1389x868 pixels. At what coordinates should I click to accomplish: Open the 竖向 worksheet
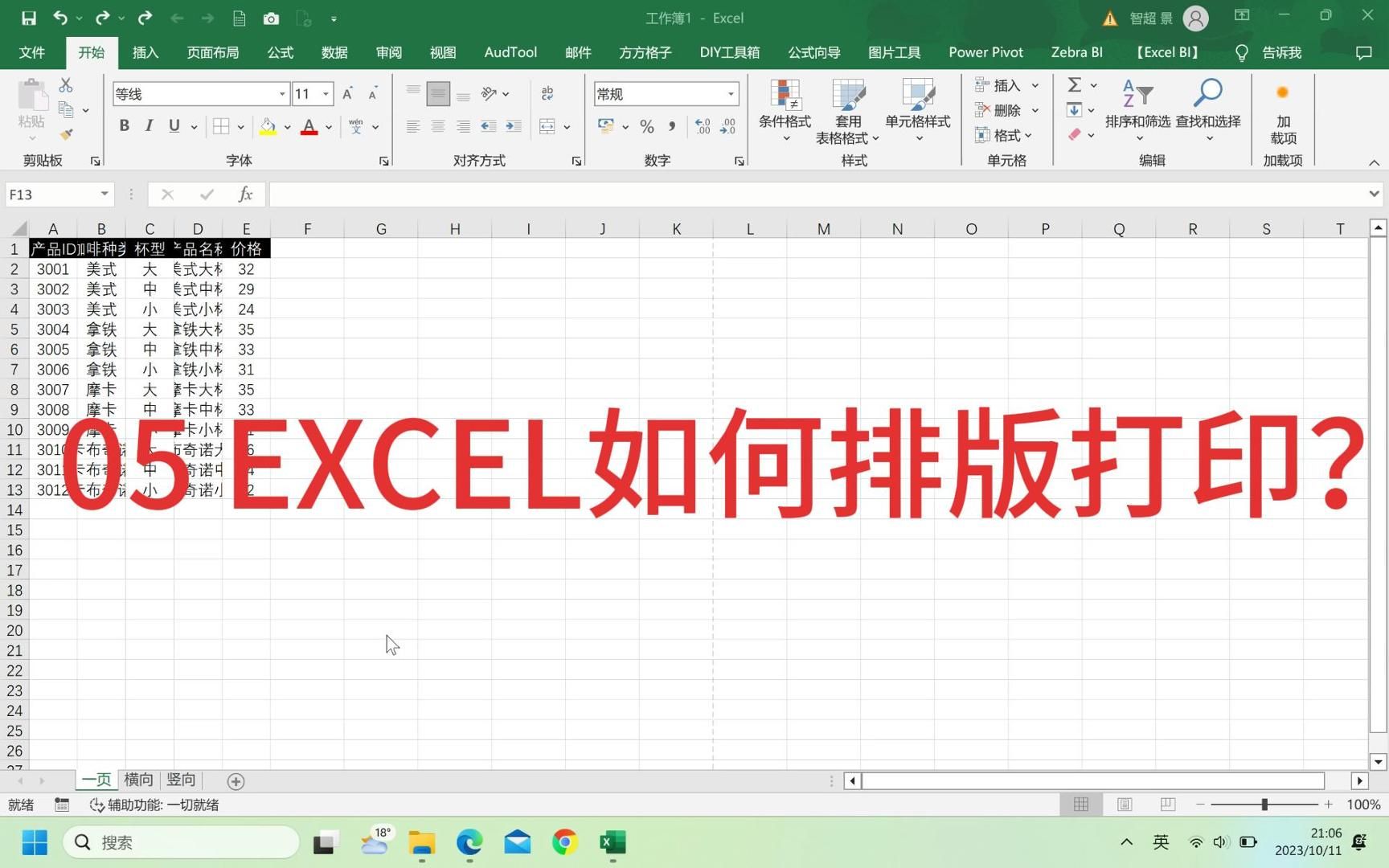pyautogui.click(x=181, y=780)
